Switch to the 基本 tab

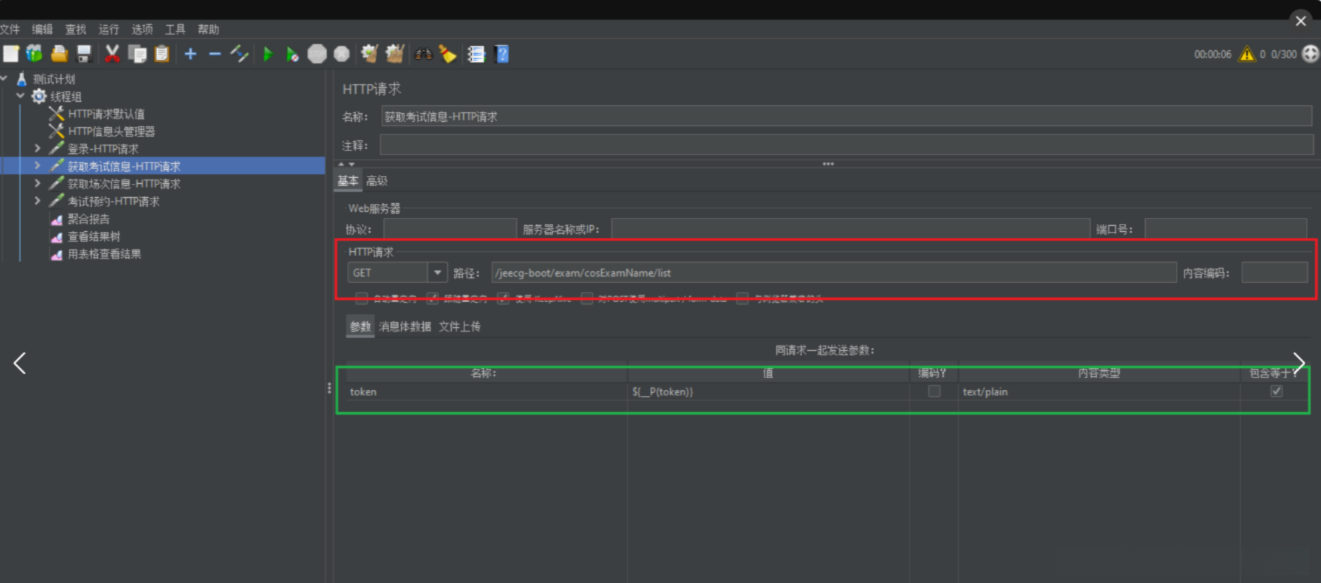(347, 181)
